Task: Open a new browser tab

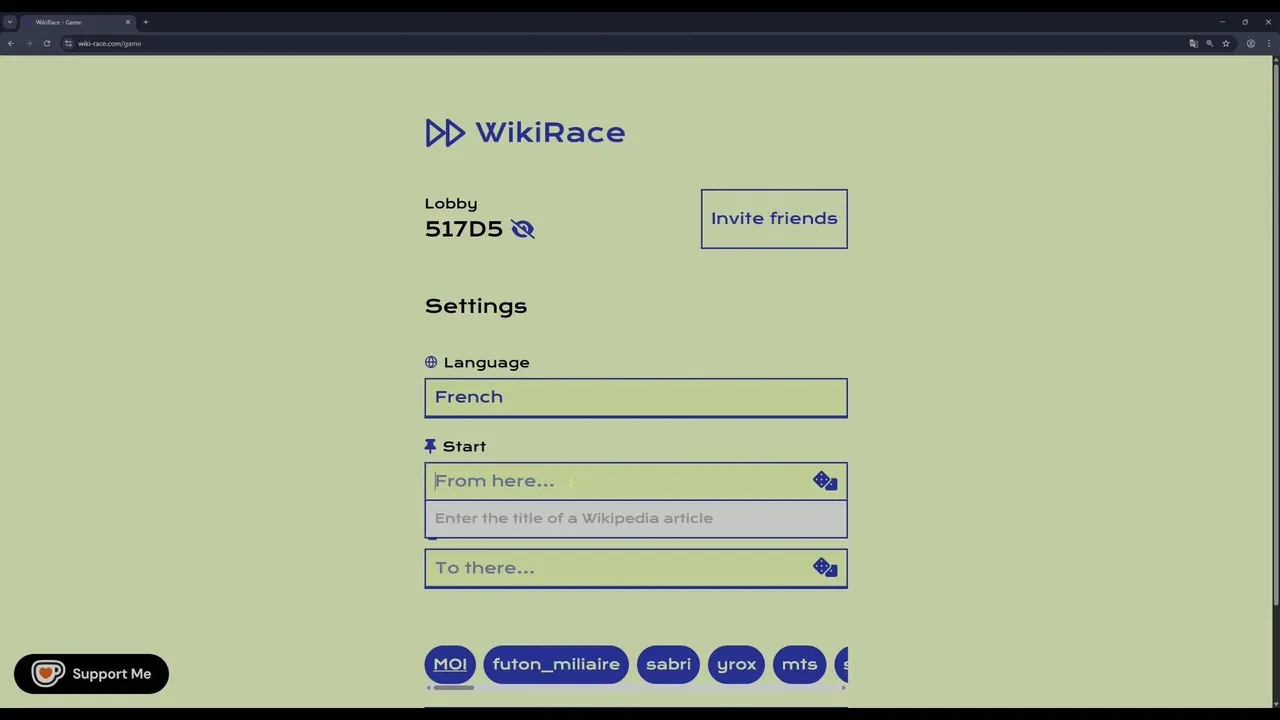Action: pos(145,22)
